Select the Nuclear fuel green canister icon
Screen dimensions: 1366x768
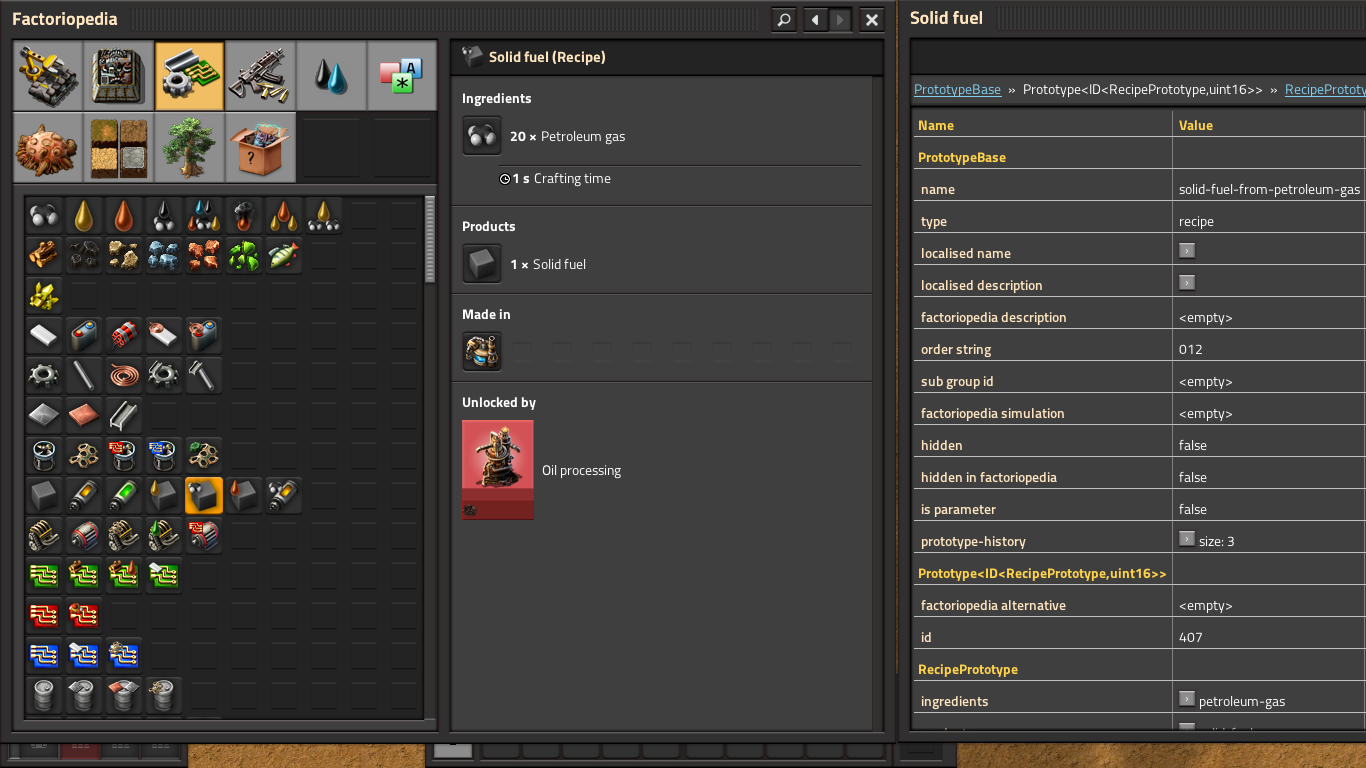(x=124, y=496)
